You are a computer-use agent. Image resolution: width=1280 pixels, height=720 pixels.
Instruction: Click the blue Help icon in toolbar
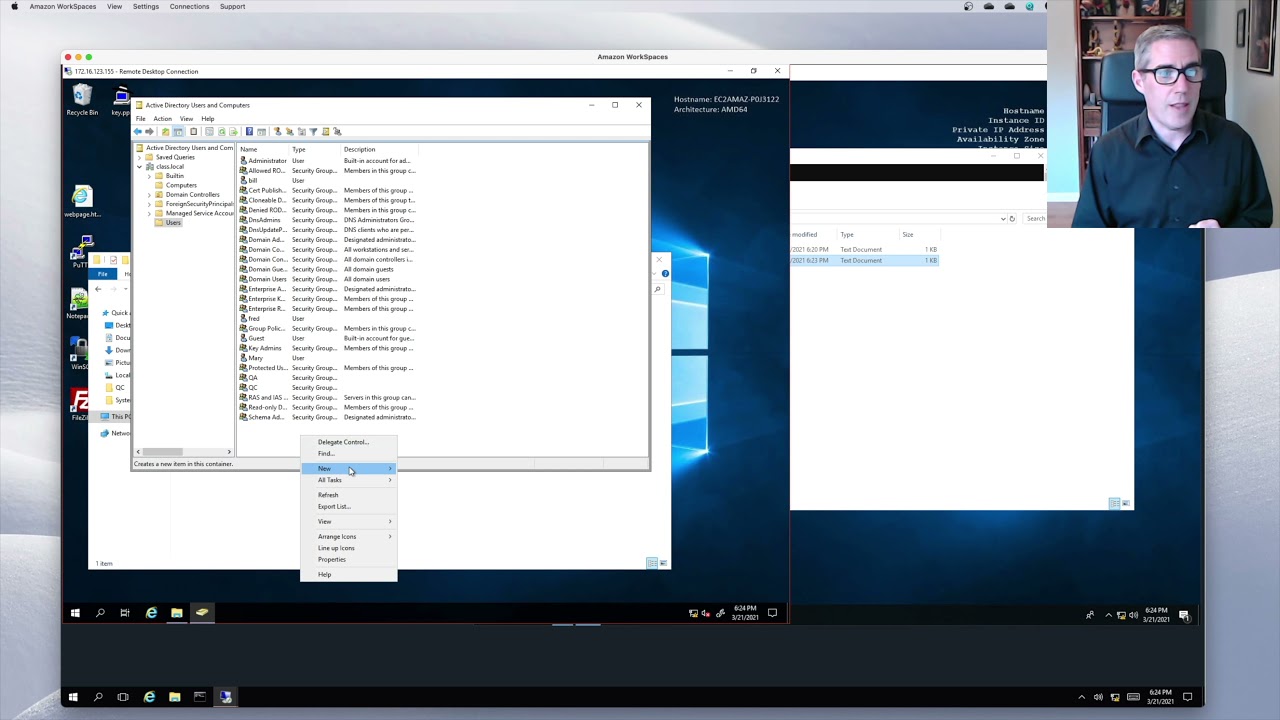point(249,132)
